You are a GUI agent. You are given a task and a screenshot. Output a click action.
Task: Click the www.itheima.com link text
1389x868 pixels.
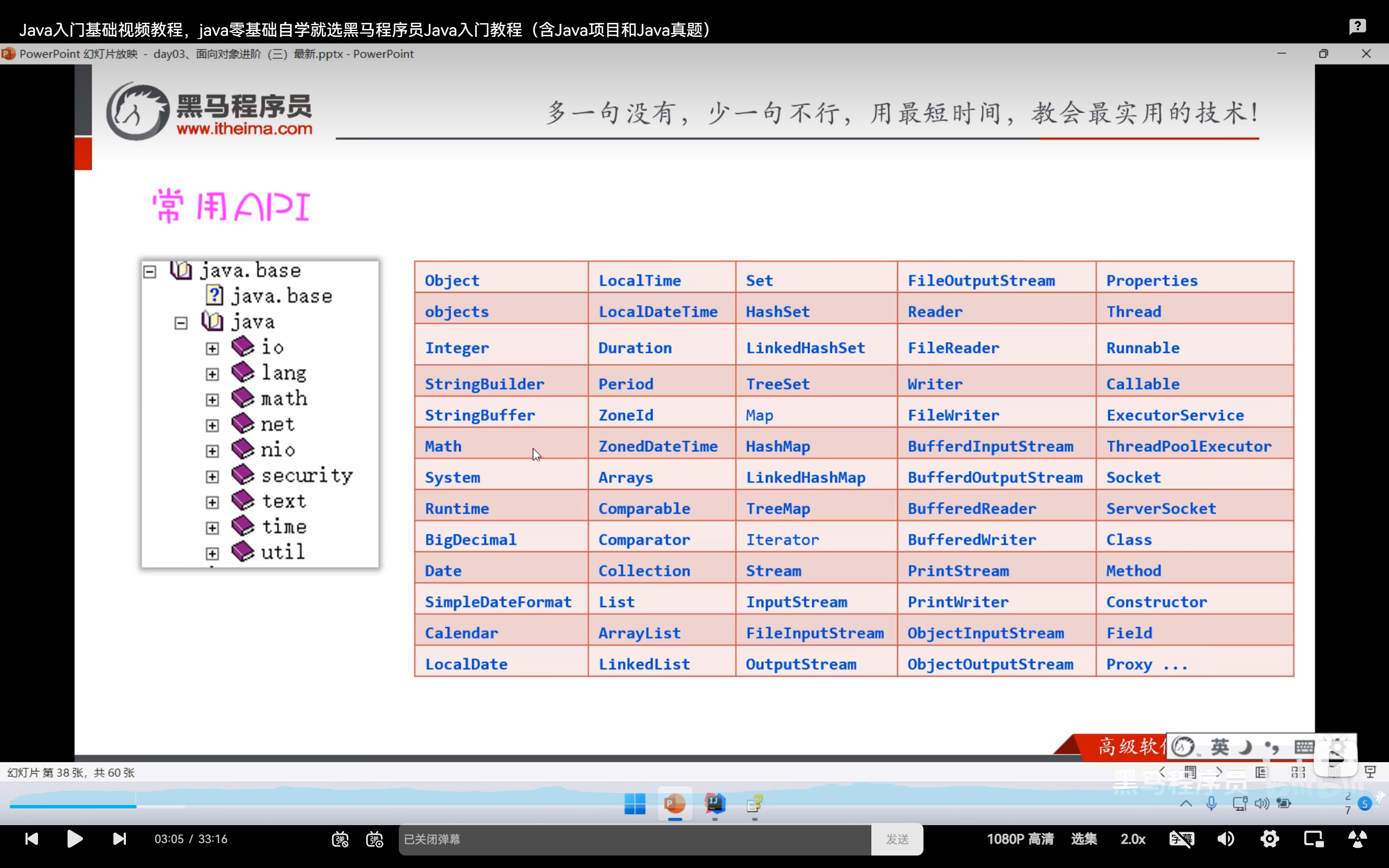point(245,129)
